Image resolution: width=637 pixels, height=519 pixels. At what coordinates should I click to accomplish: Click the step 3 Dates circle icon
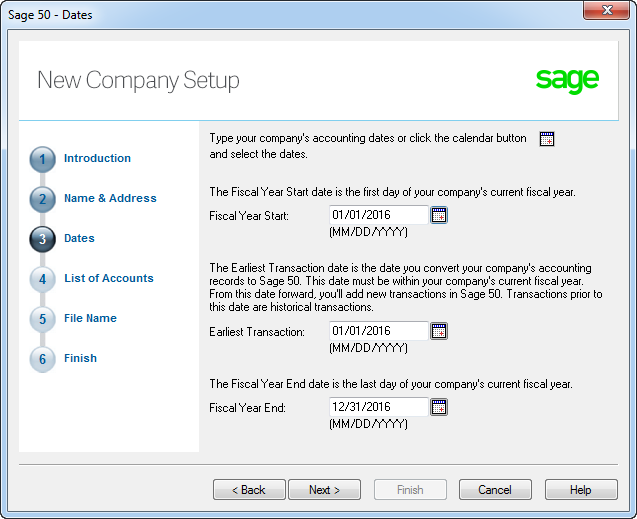click(x=42, y=239)
